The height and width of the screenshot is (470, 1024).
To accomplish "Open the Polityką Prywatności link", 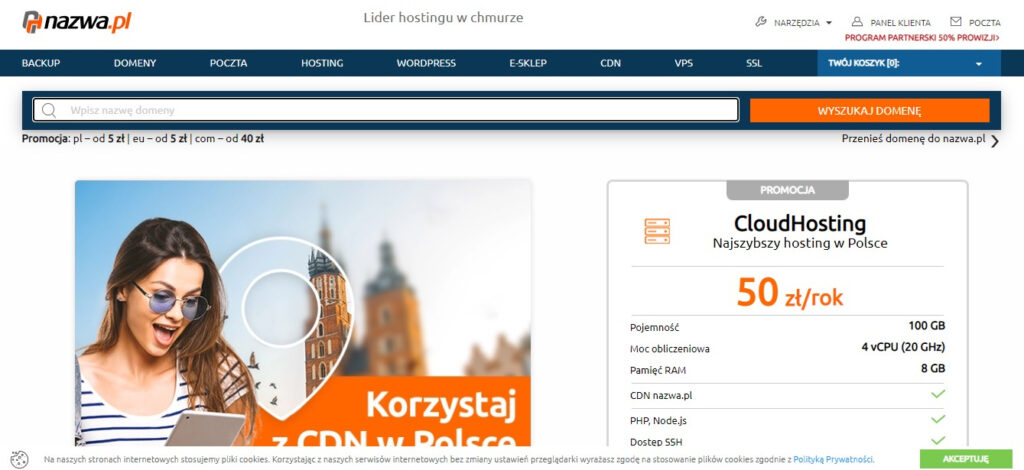I will coord(833,459).
